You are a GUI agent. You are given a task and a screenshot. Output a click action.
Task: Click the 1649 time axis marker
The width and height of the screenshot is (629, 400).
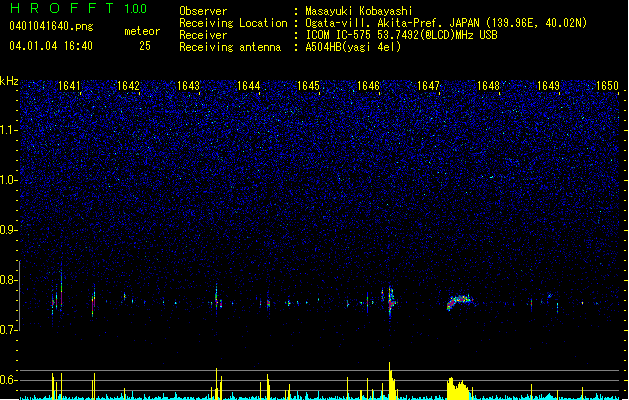(548, 86)
